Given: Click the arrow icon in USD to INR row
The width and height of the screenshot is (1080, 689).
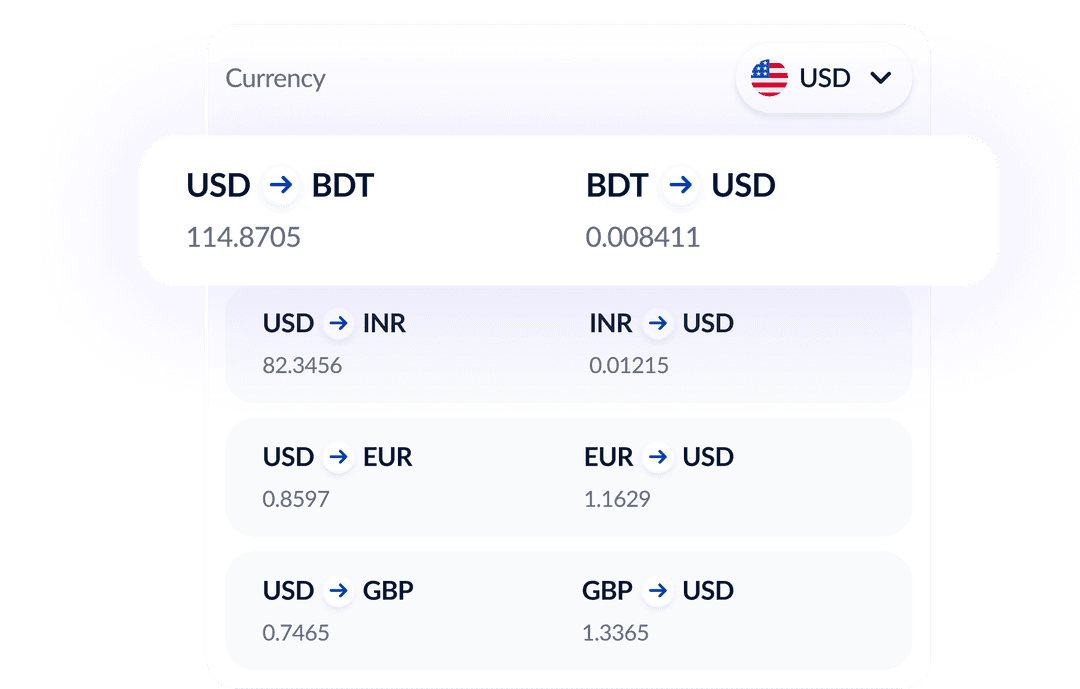Looking at the screenshot, I should (x=337, y=323).
